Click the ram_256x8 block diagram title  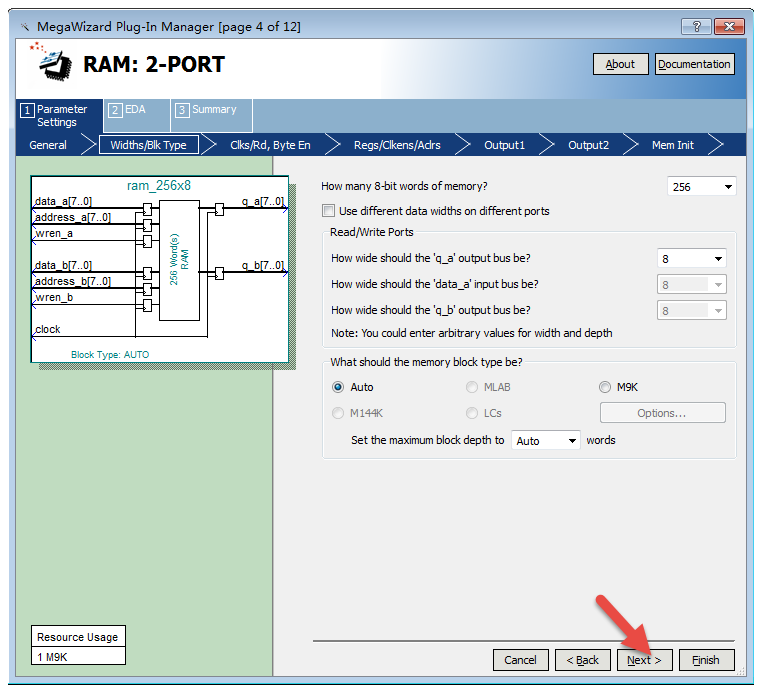[159, 186]
